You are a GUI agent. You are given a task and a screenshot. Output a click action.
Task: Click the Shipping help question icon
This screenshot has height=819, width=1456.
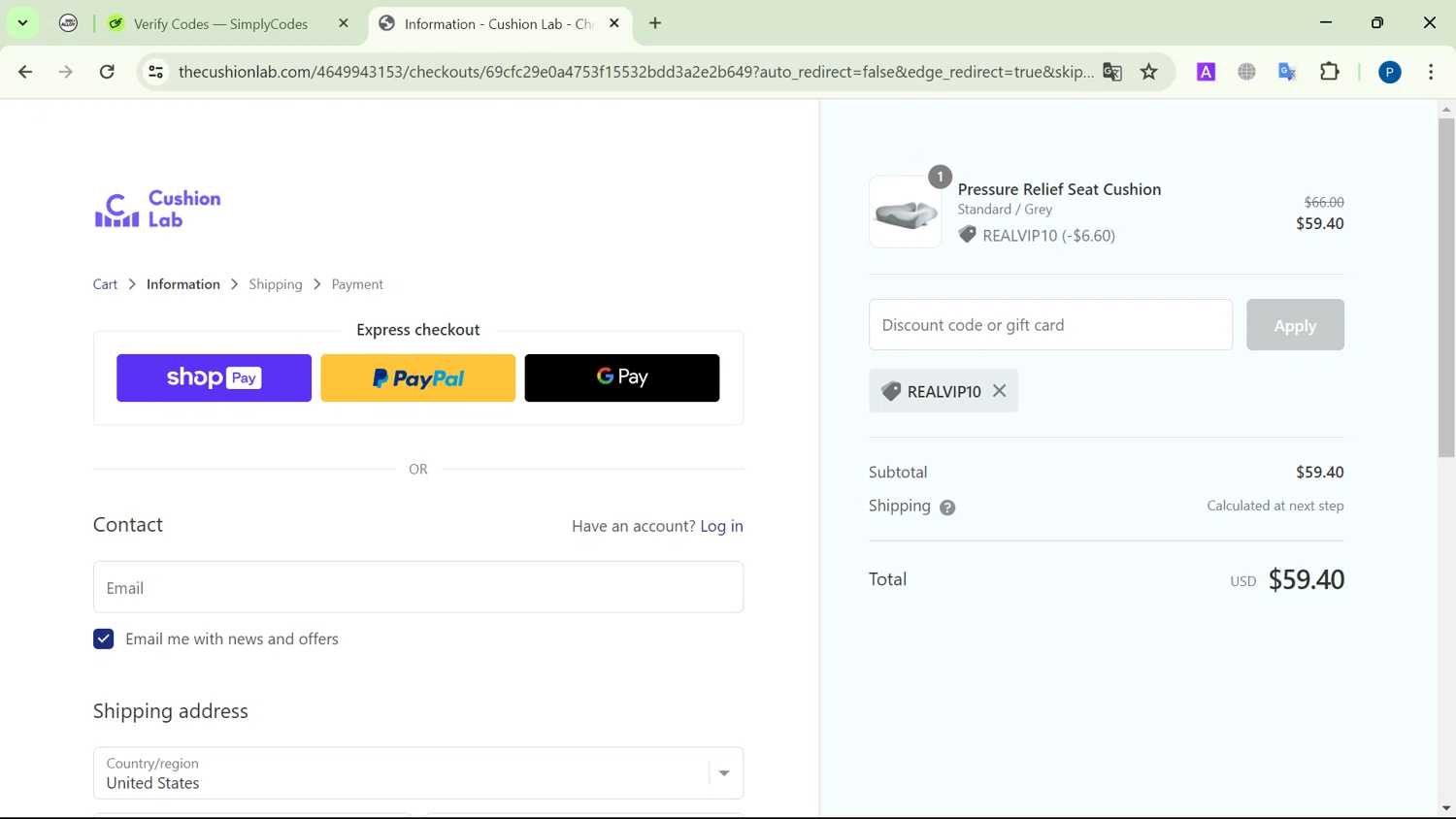(x=947, y=508)
